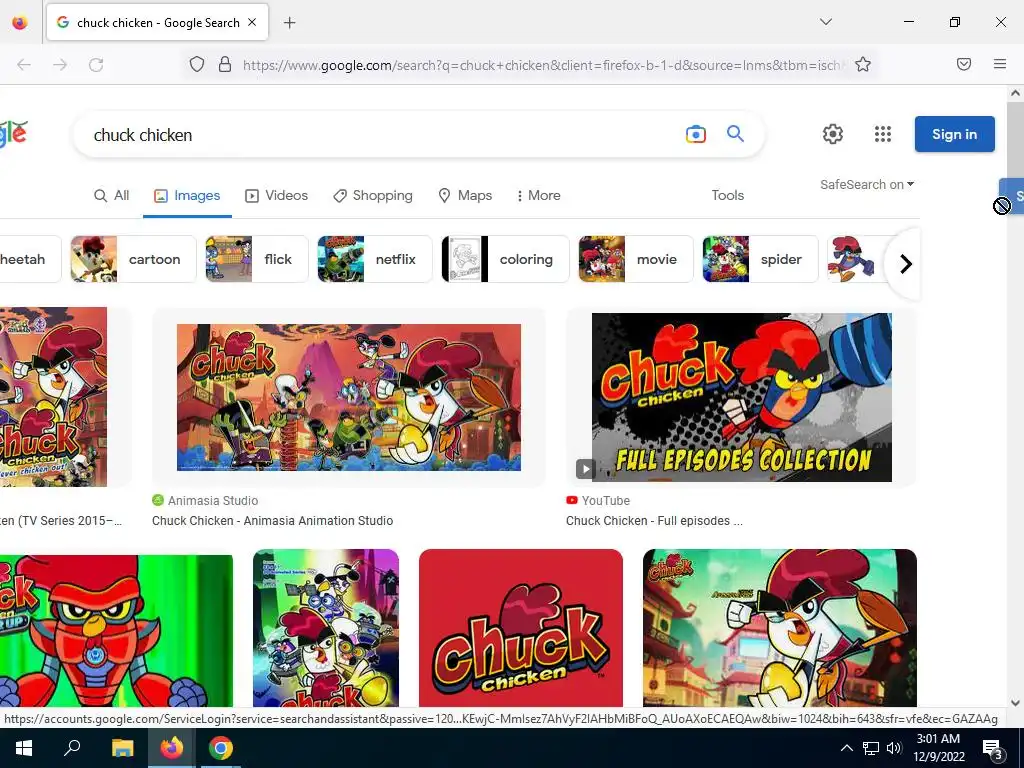This screenshot has height=768, width=1024.
Task: Click the play badge on the YouTube thumbnail
Action: (x=585, y=468)
